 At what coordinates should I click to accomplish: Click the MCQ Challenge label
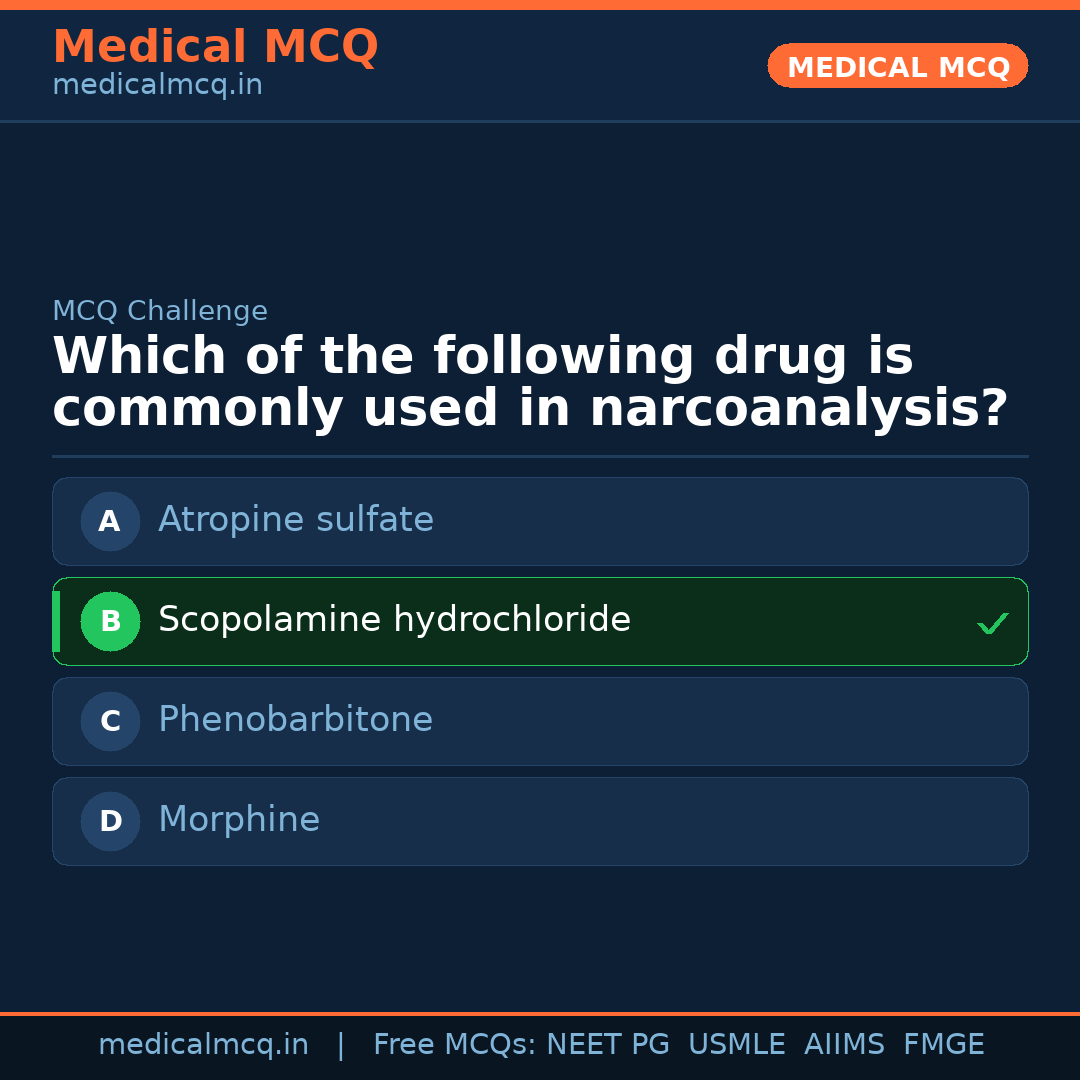coord(160,311)
